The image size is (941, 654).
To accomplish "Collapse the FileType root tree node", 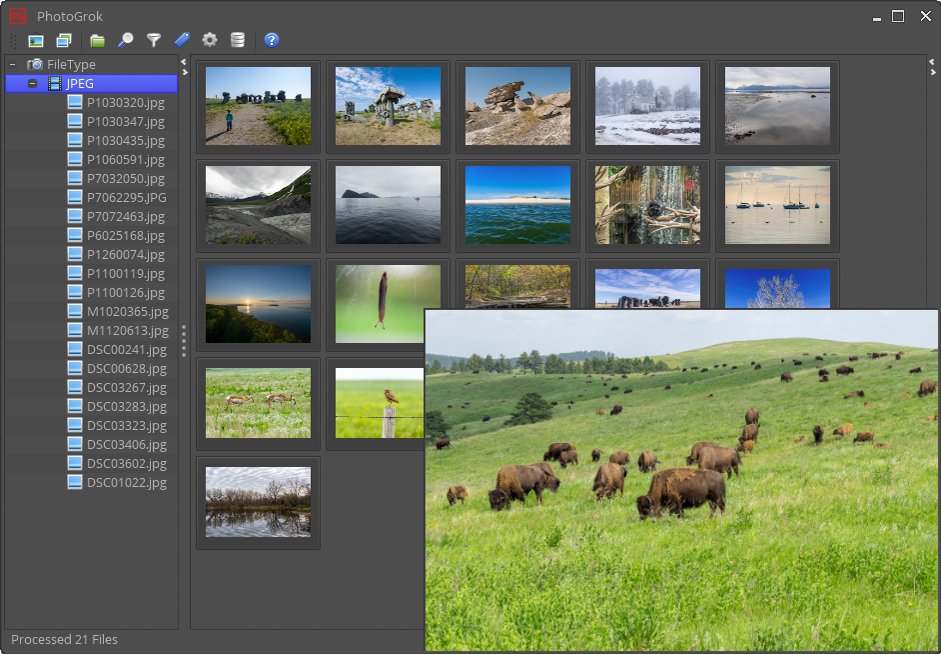I will coord(12,64).
